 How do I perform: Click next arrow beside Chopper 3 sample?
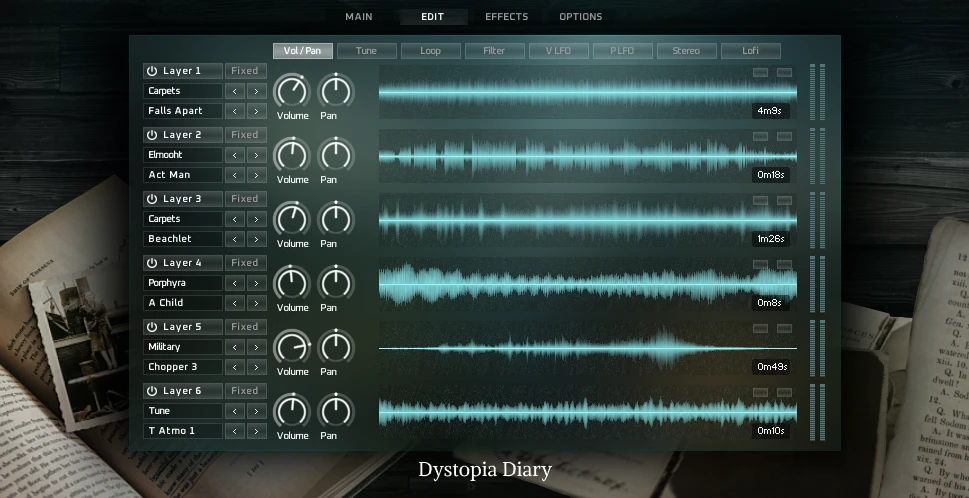(x=255, y=367)
